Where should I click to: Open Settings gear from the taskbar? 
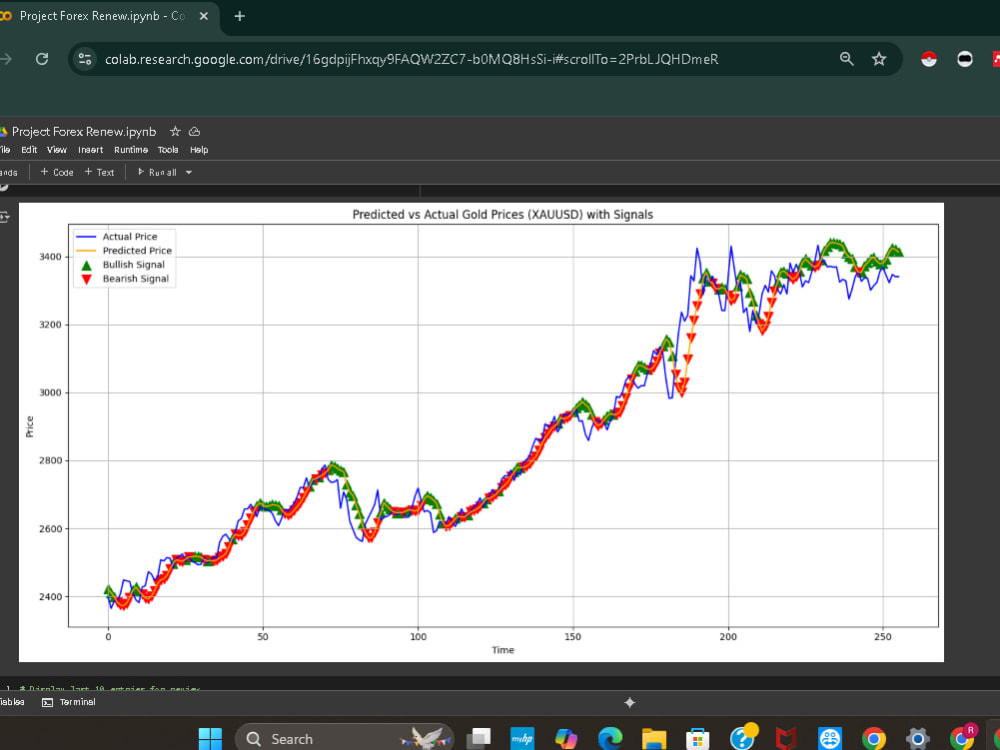[x=918, y=739]
